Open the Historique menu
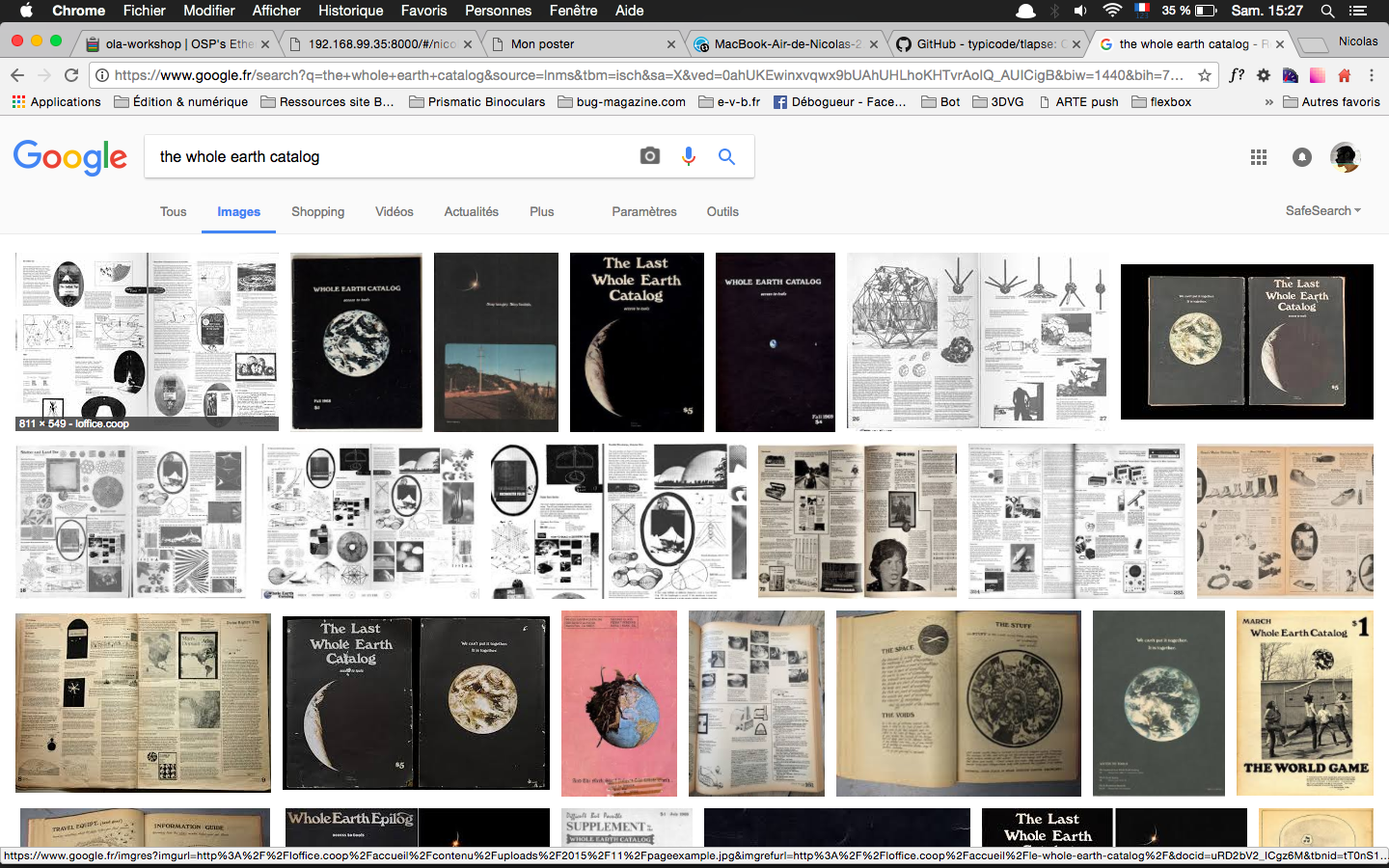 coord(350,11)
